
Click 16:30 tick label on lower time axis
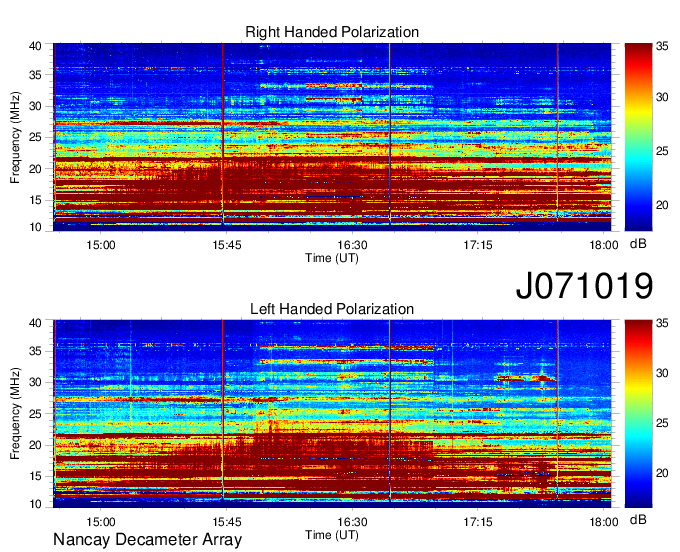[352, 522]
